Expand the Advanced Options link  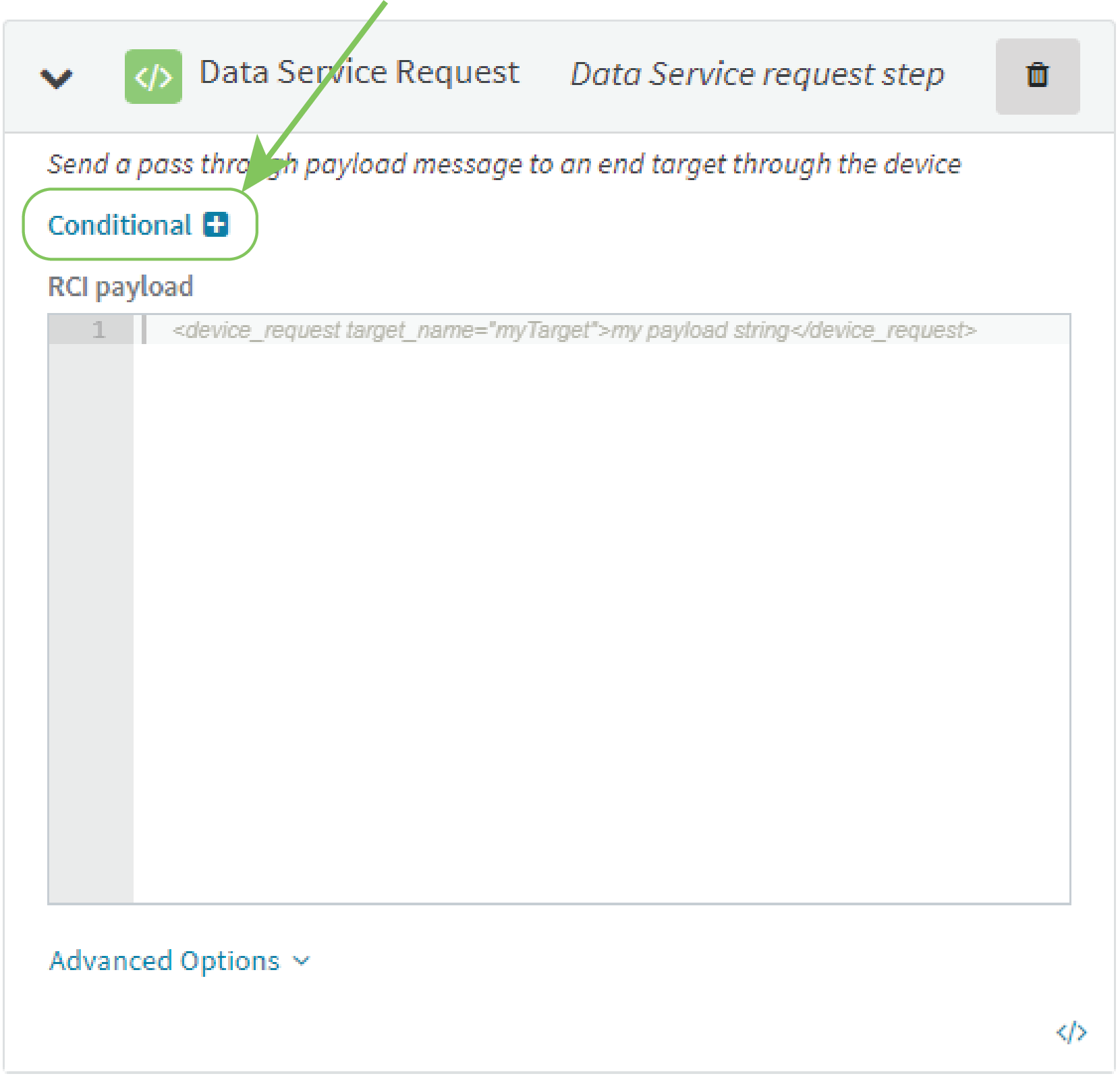[165, 961]
